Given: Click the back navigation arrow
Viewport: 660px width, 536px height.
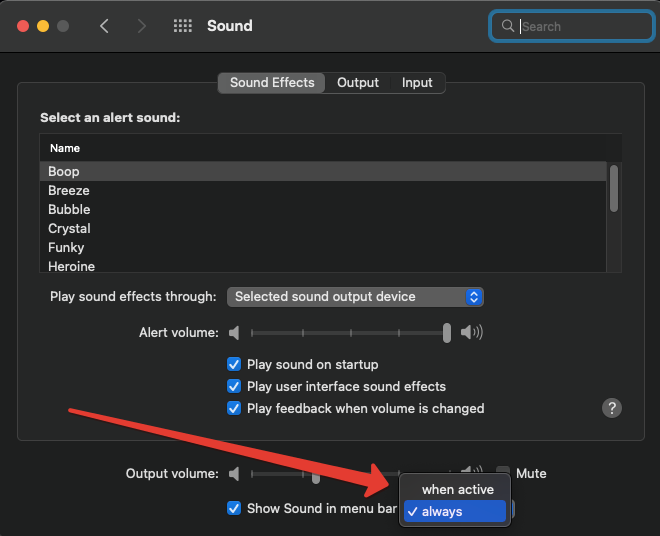Looking at the screenshot, I should [104, 26].
